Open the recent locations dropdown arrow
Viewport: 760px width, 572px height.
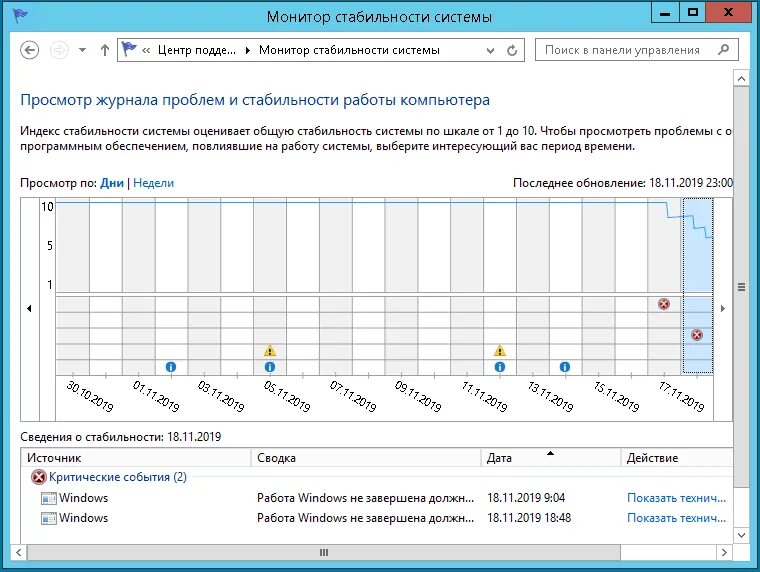click(x=82, y=50)
